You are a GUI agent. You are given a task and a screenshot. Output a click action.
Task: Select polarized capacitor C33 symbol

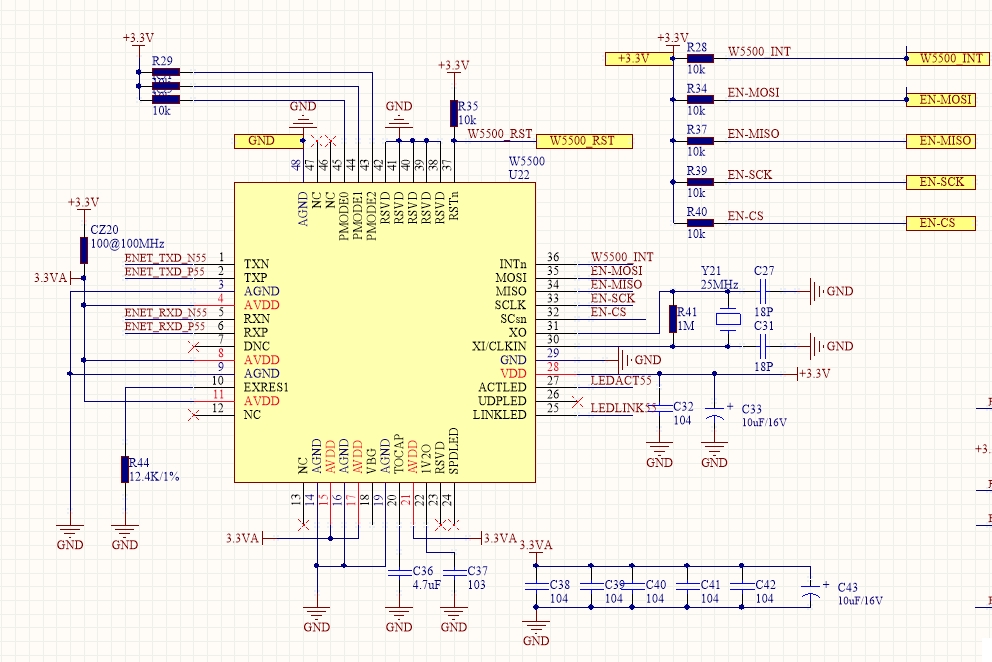point(715,411)
